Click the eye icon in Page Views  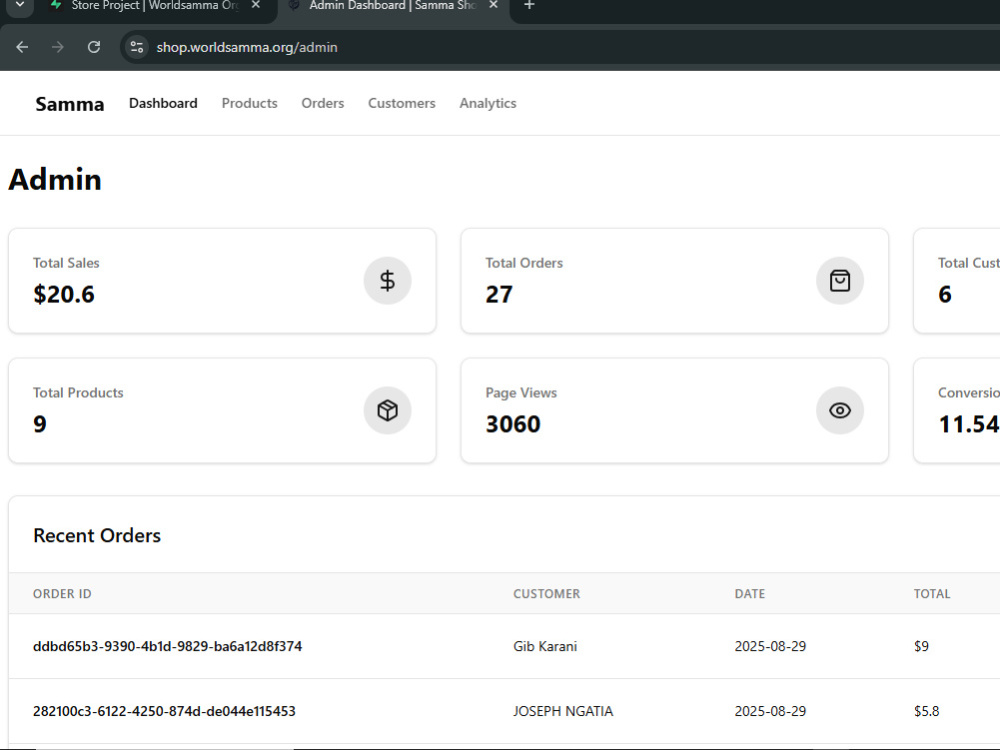click(x=840, y=410)
